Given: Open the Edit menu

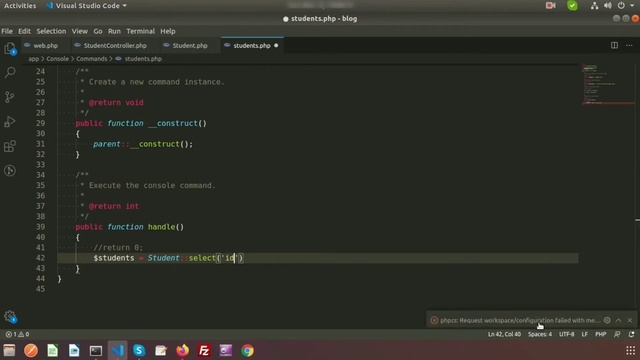Looking at the screenshot, I should coord(24,31).
